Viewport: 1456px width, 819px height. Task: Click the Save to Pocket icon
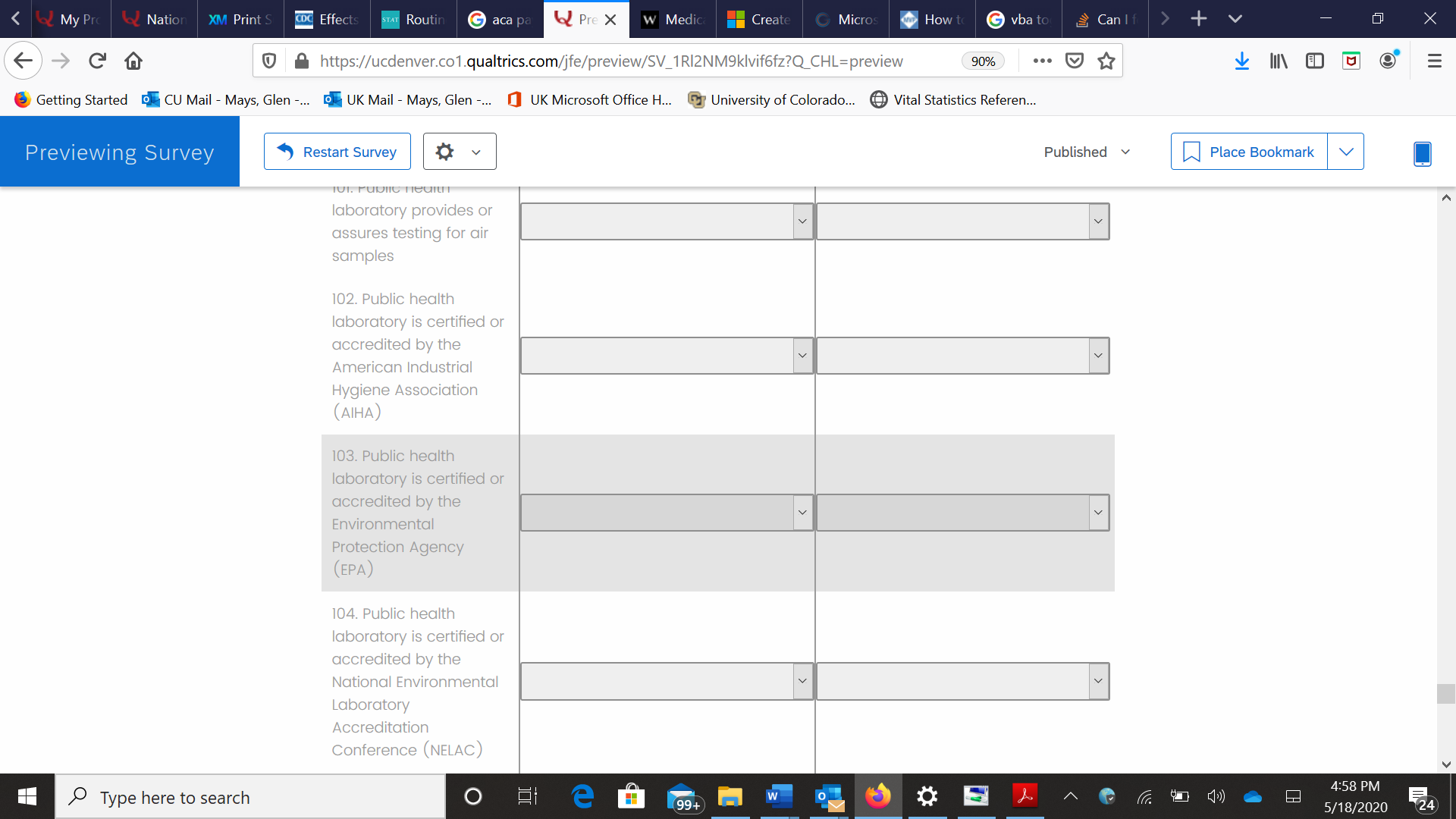(x=1075, y=61)
